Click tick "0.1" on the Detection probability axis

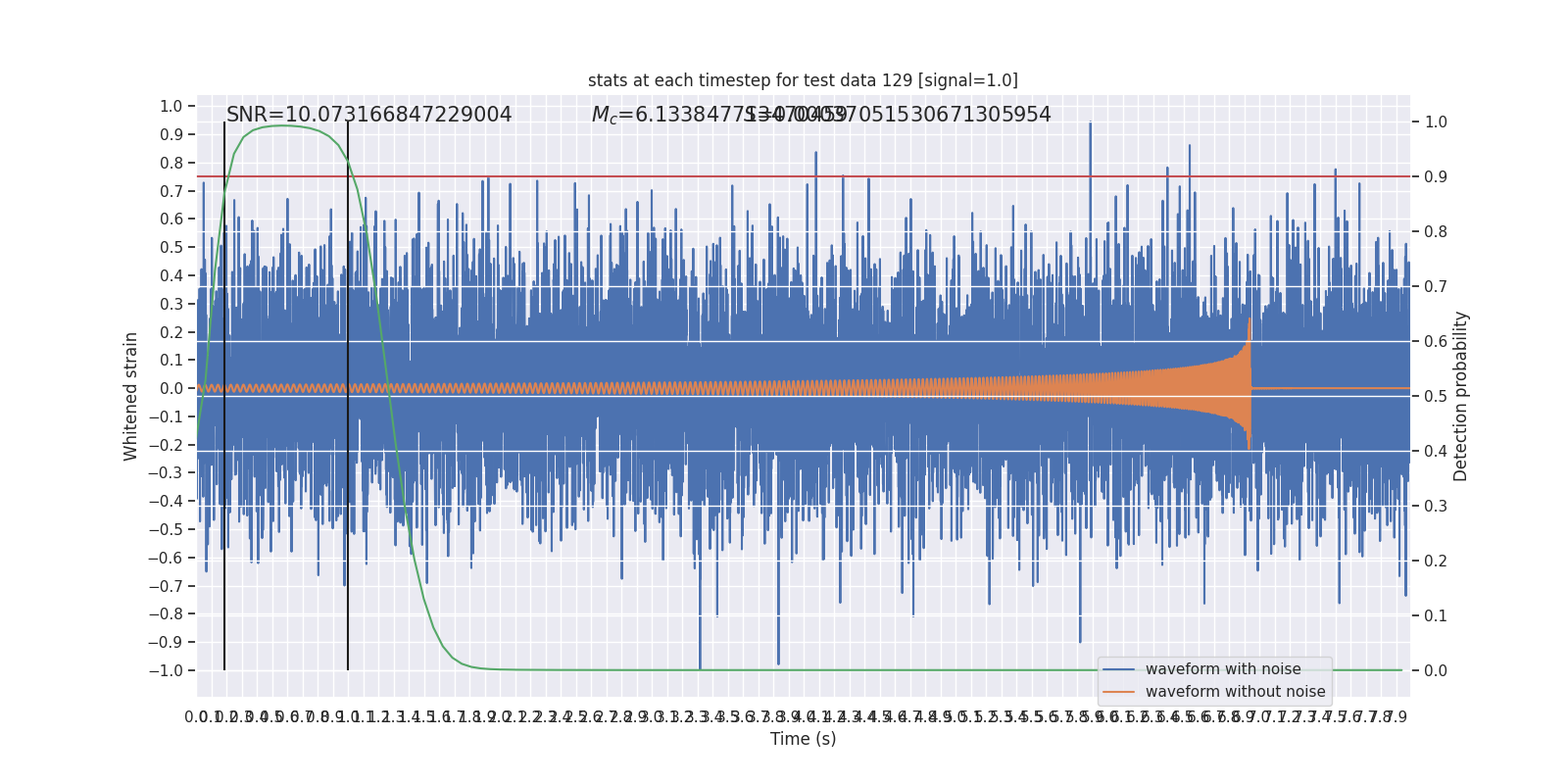(x=1436, y=615)
